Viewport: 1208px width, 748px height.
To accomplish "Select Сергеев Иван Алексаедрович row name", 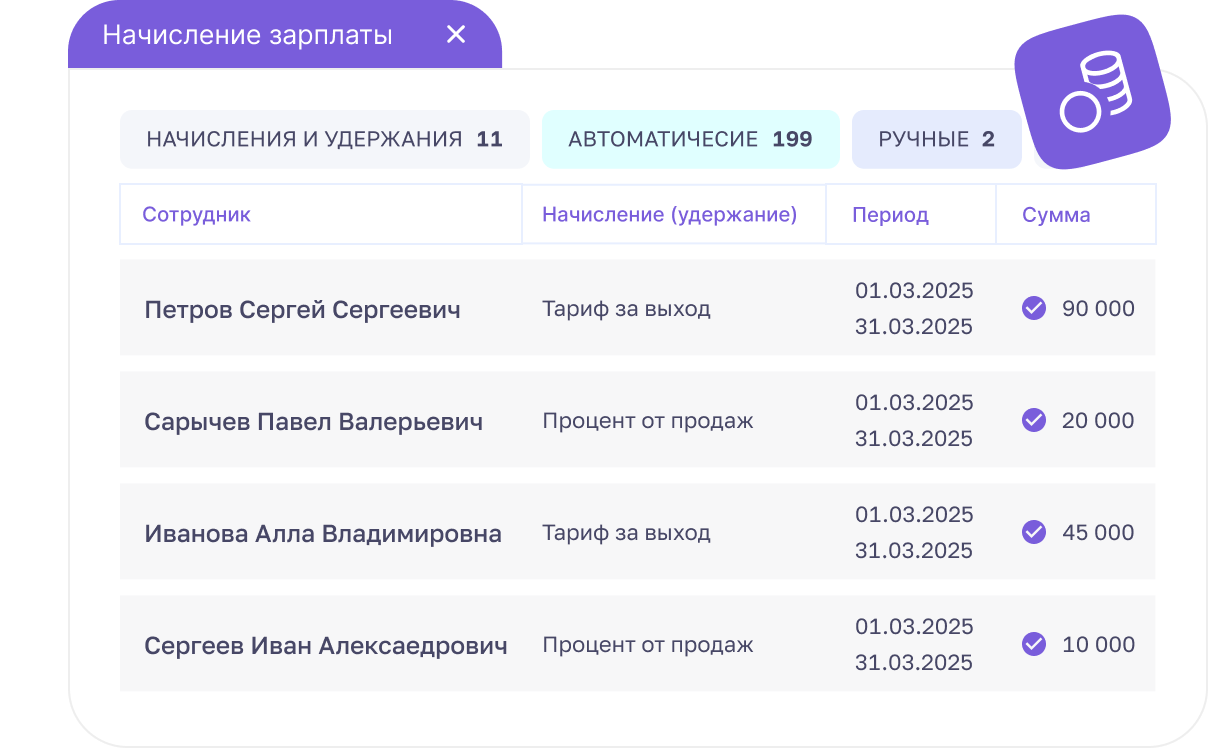I will [x=325, y=645].
